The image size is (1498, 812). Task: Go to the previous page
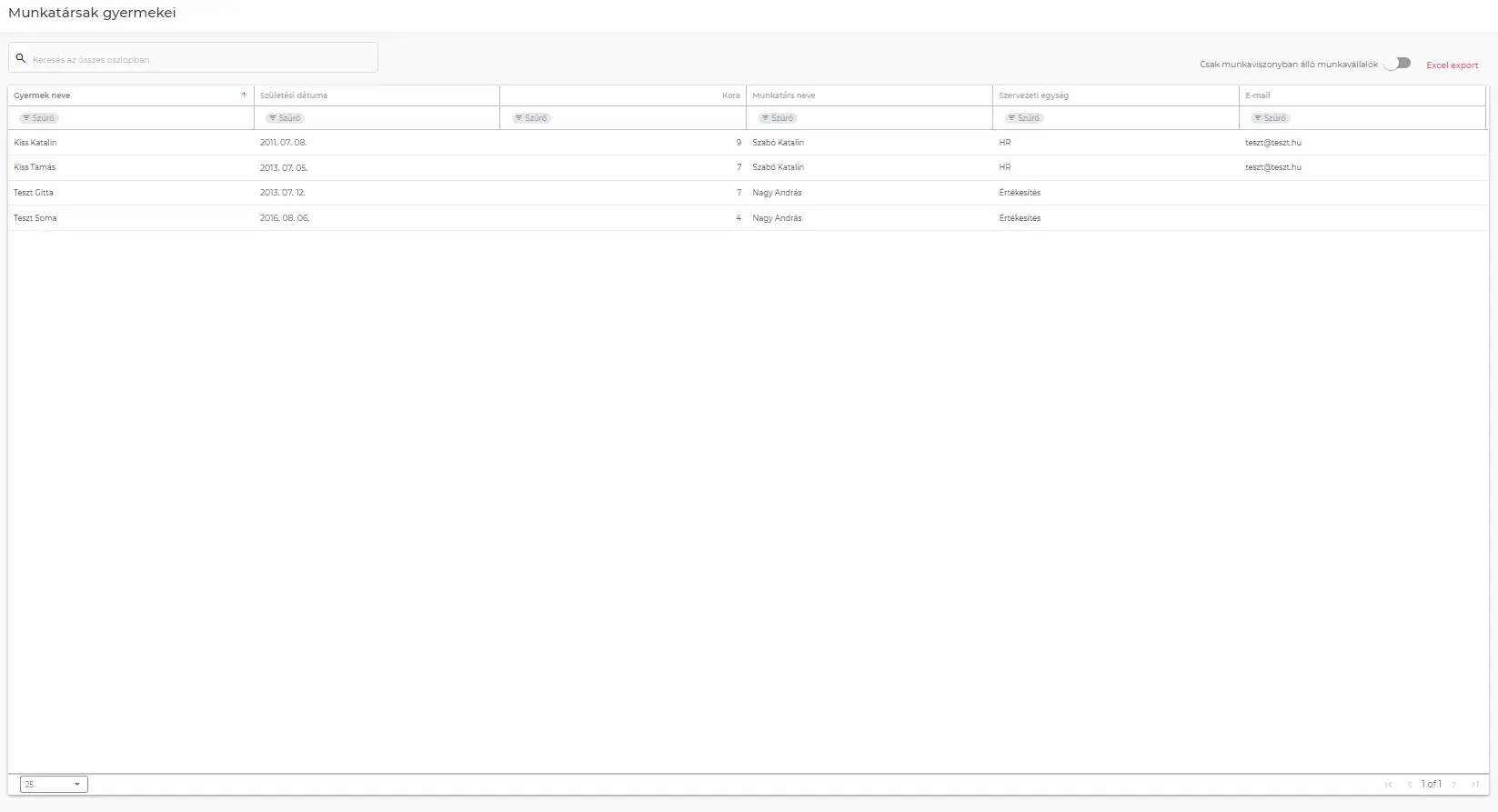[x=1410, y=785]
